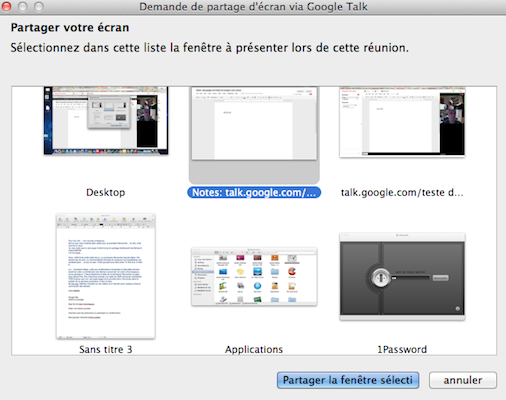Choose the 1Password window thumbnail
The width and height of the screenshot is (506, 400).
402,277
